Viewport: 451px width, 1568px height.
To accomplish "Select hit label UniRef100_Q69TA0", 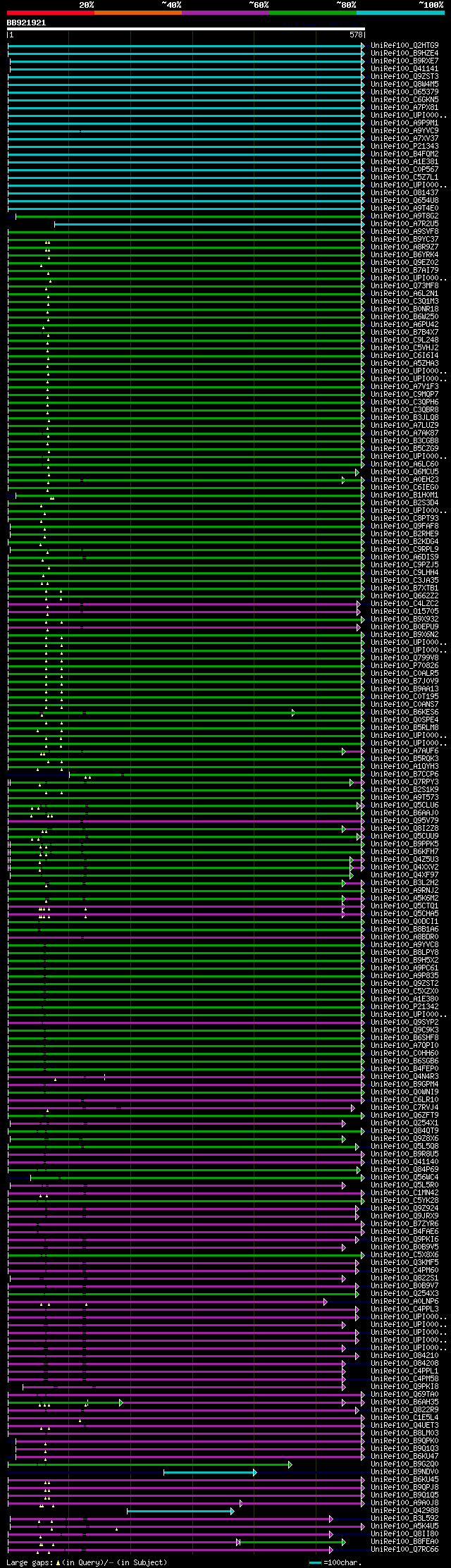I will tap(404, 1395).
